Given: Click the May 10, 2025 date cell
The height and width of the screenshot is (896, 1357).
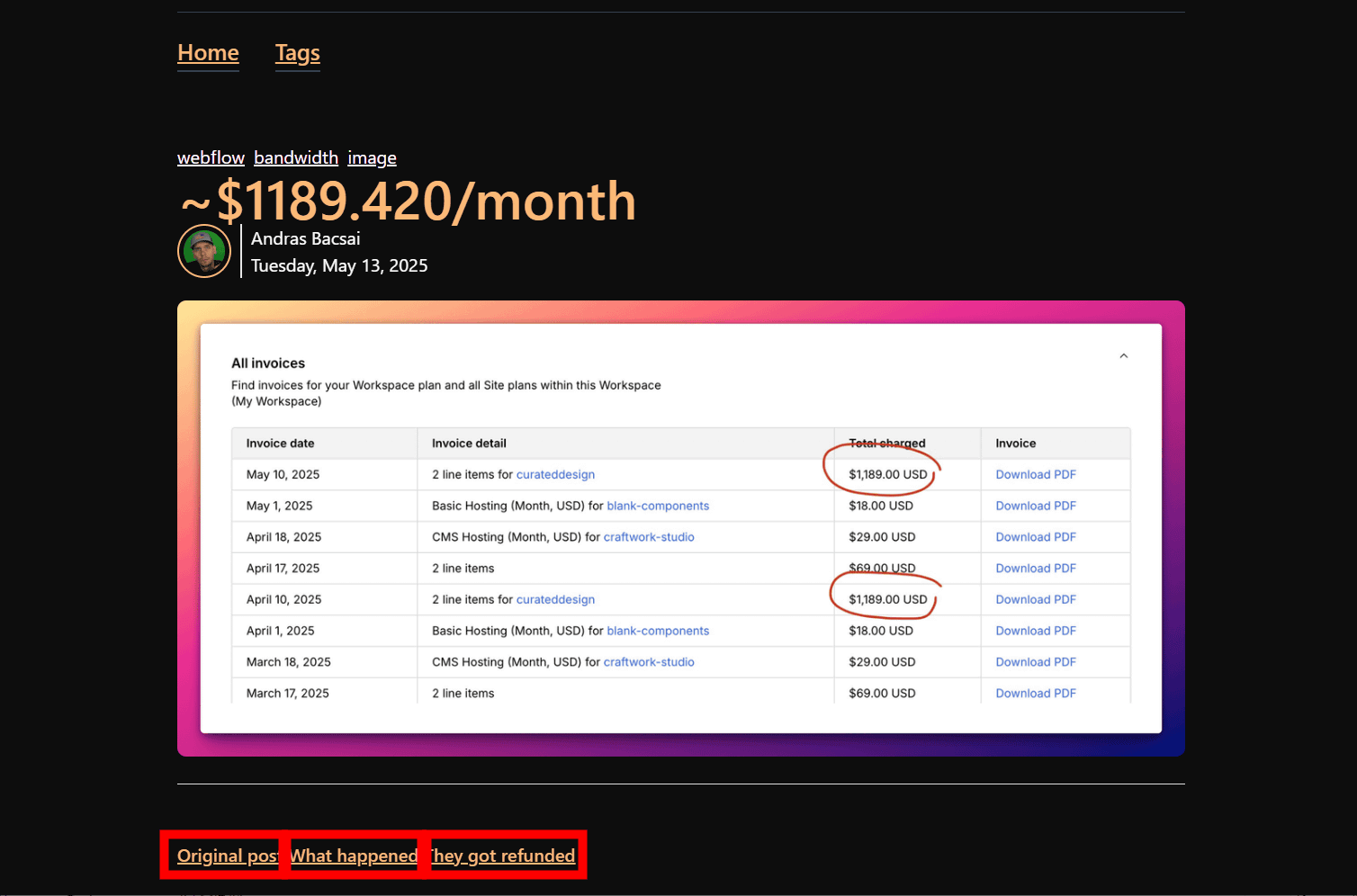Looking at the screenshot, I should click(283, 474).
